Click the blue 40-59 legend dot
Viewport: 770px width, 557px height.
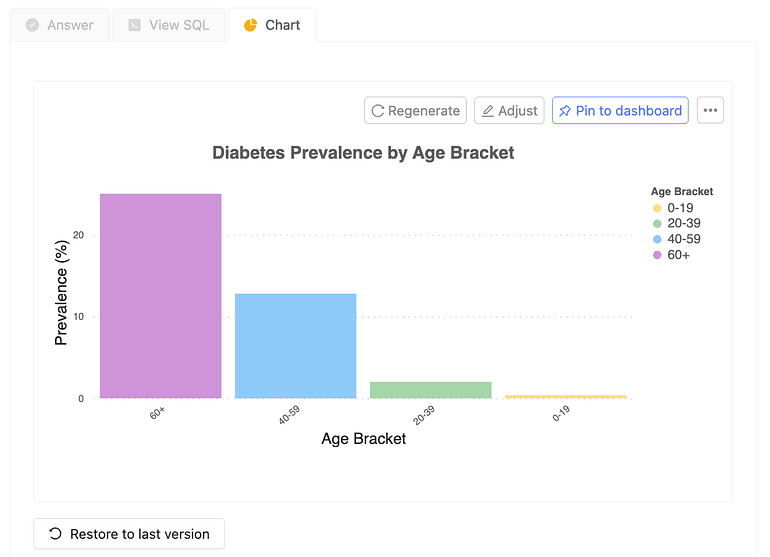pyautogui.click(x=657, y=240)
